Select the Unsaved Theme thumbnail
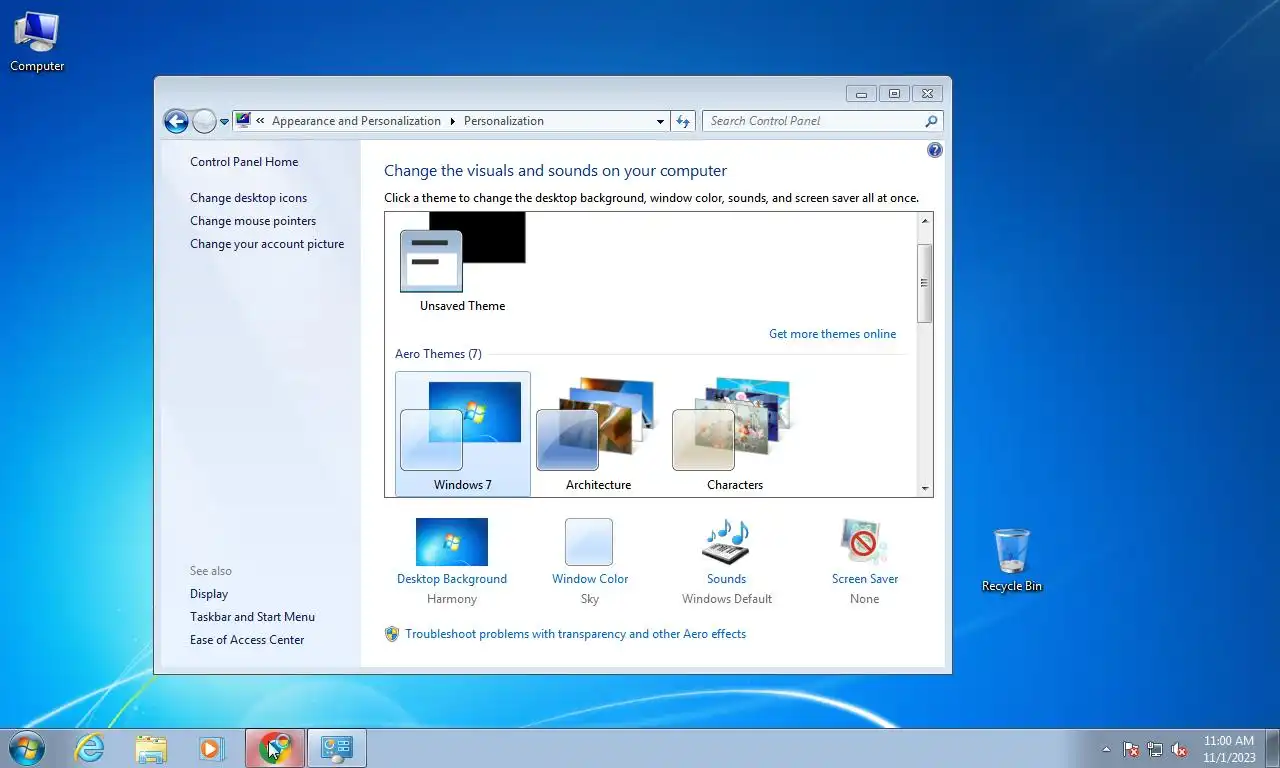 coord(462,263)
